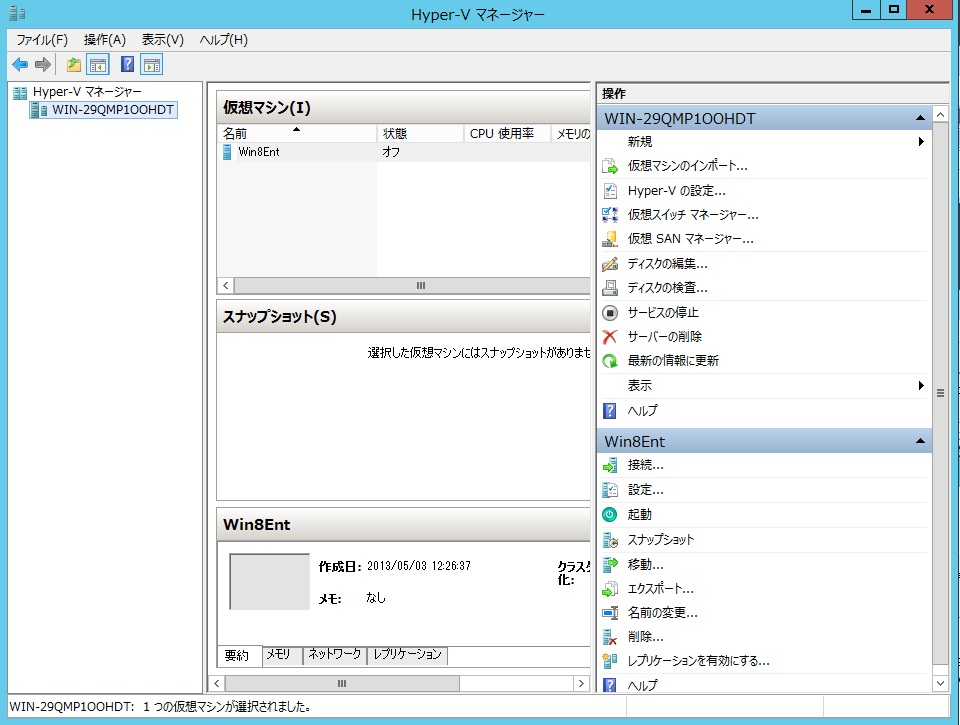Sort by the 状態 column header

point(420,133)
